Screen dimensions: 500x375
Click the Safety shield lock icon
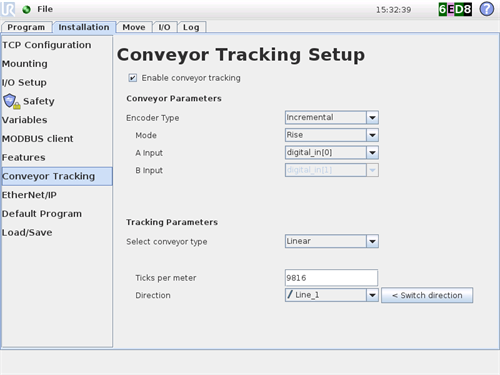12,101
